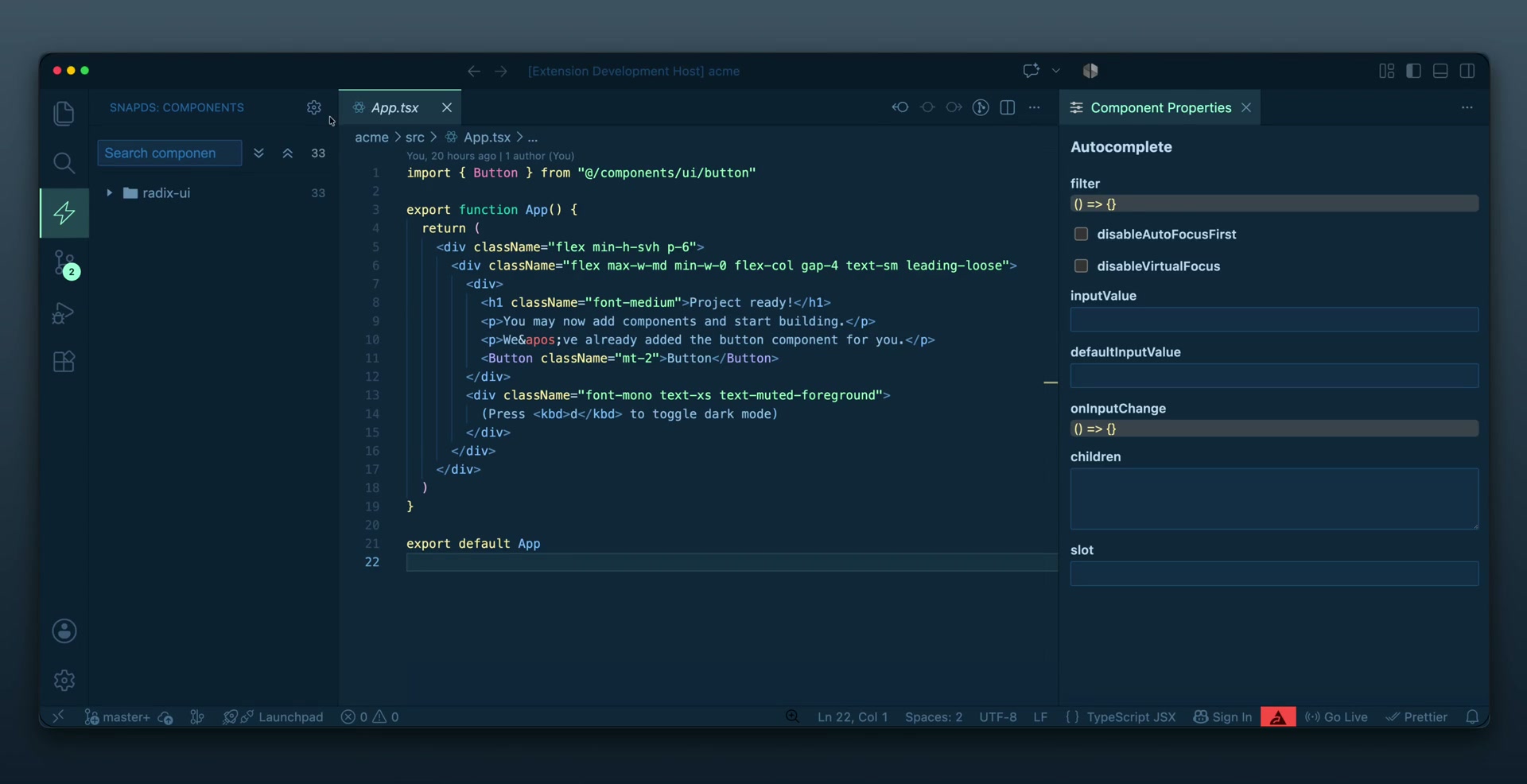Toggle the secondary side bar
1527x784 pixels.
(x=1467, y=71)
